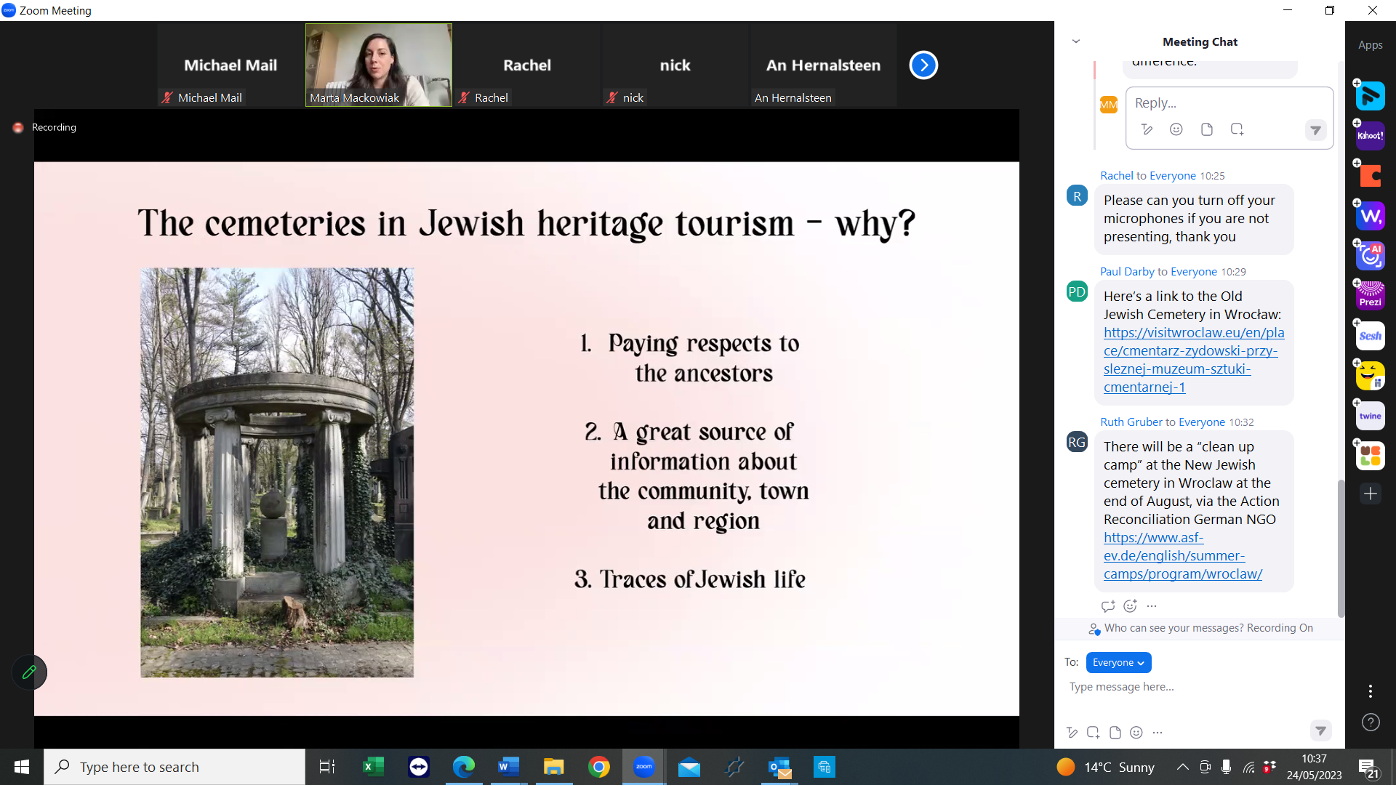1396x786 pixels.
Task: Reply in thread to Ruth Gruber's message
Action: click(x=1108, y=605)
